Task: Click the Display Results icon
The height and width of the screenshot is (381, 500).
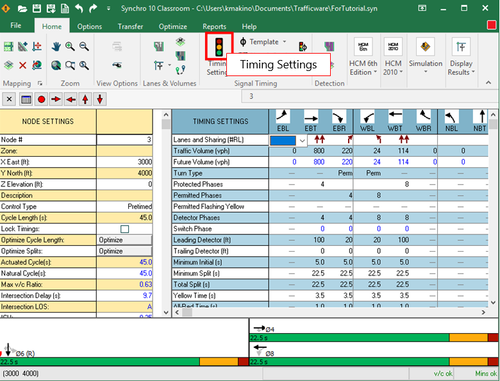Action: click(461, 47)
